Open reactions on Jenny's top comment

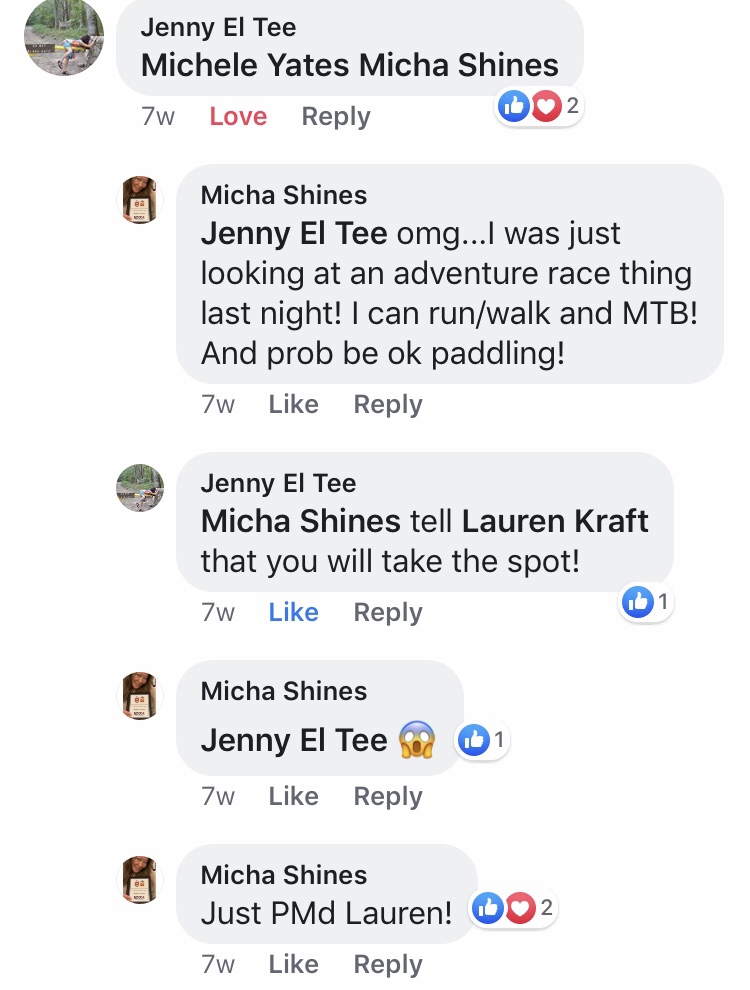(x=538, y=106)
